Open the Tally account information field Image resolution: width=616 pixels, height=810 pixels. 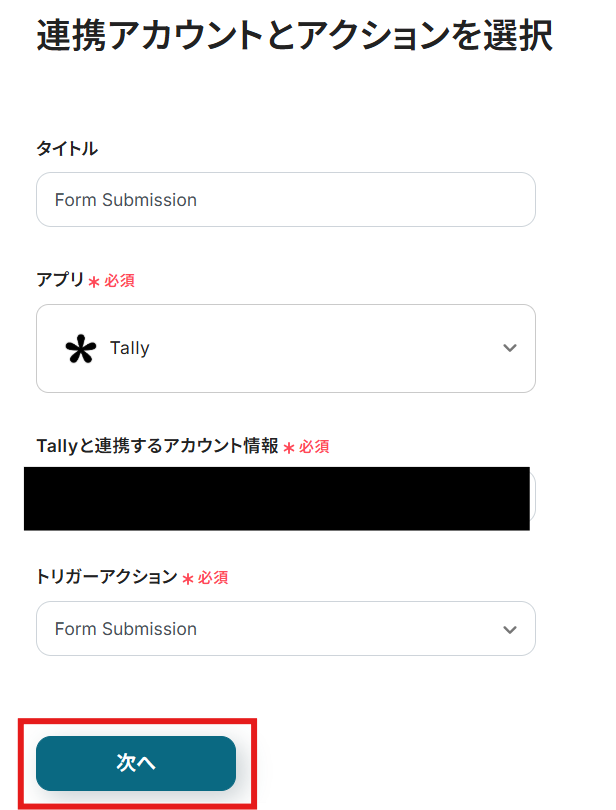pos(277,498)
